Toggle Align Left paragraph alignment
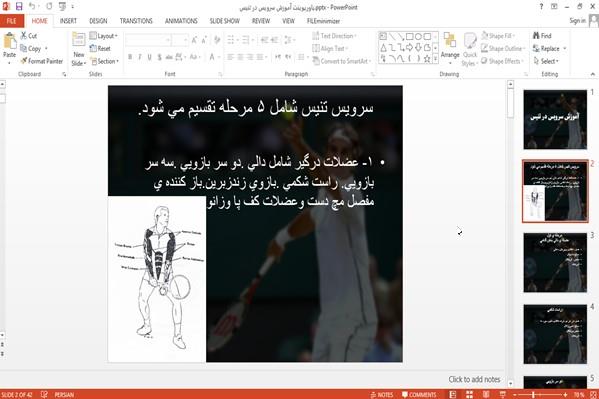Image resolution: width=599 pixels, height=399 pixels. (x=230, y=57)
